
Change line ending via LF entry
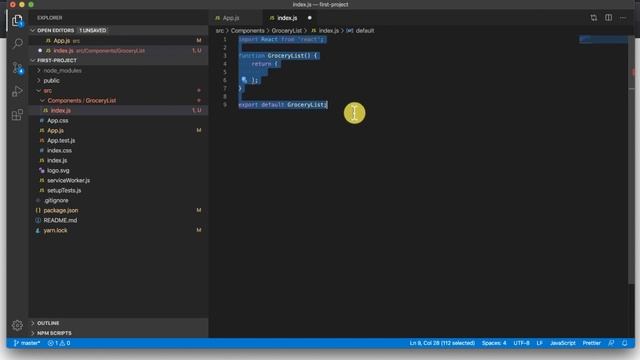539,343
